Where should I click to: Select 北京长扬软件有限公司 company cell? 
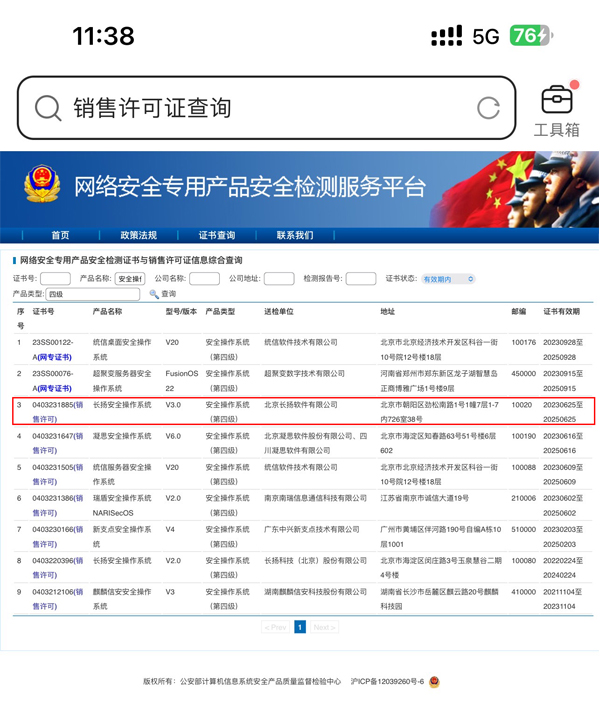(x=301, y=405)
